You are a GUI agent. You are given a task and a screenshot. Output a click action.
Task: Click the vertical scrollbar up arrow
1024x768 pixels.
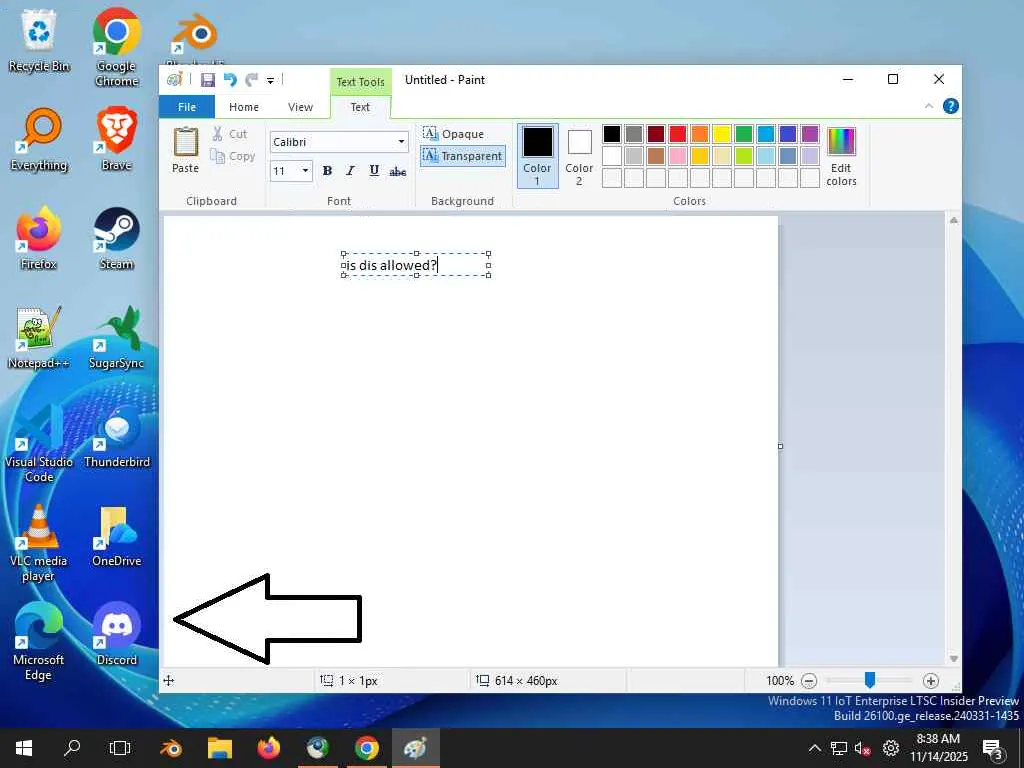click(953, 221)
